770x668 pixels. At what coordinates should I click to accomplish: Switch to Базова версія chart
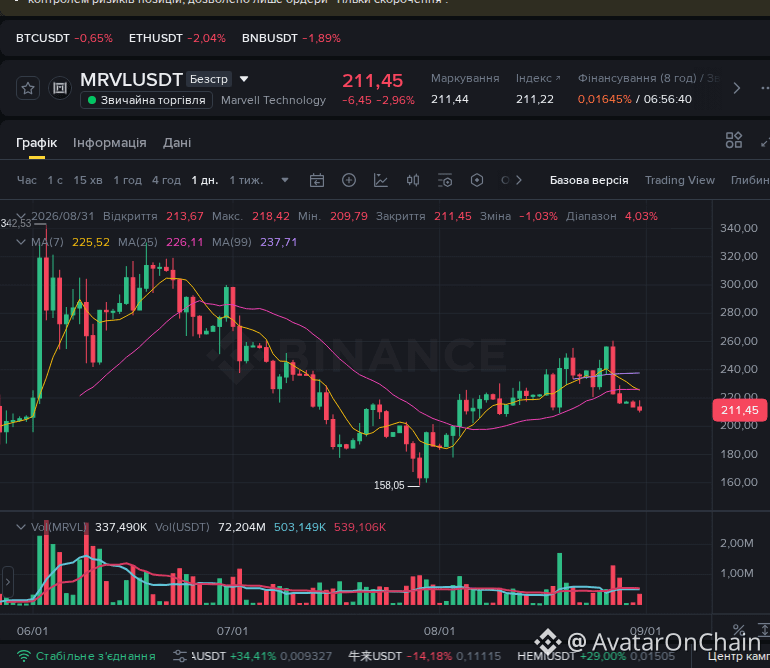(589, 180)
